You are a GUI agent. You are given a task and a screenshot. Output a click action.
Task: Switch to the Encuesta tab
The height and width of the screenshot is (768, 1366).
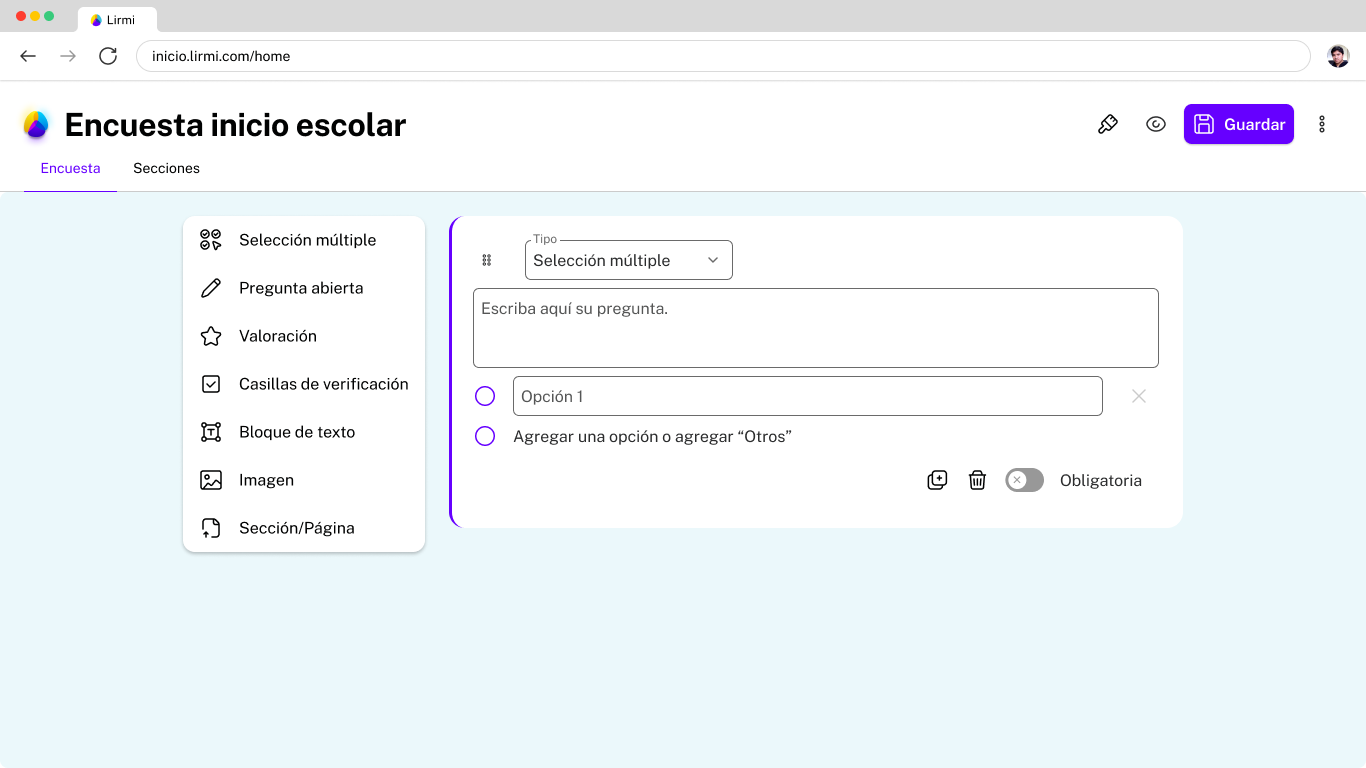coord(70,168)
